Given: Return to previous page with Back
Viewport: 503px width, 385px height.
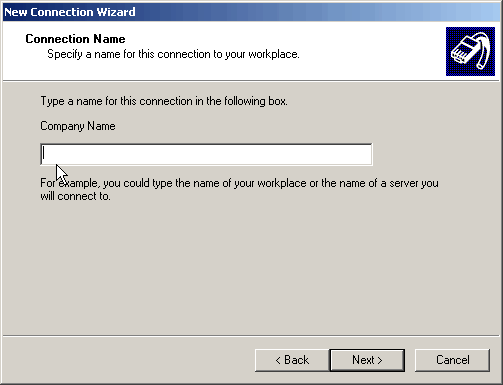Looking at the screenshot, I should coord(292,360).
